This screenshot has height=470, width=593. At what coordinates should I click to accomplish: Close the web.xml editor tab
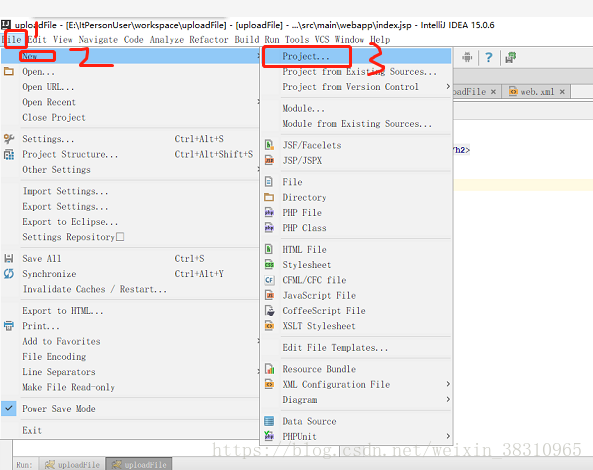click(x=562, y=92)
